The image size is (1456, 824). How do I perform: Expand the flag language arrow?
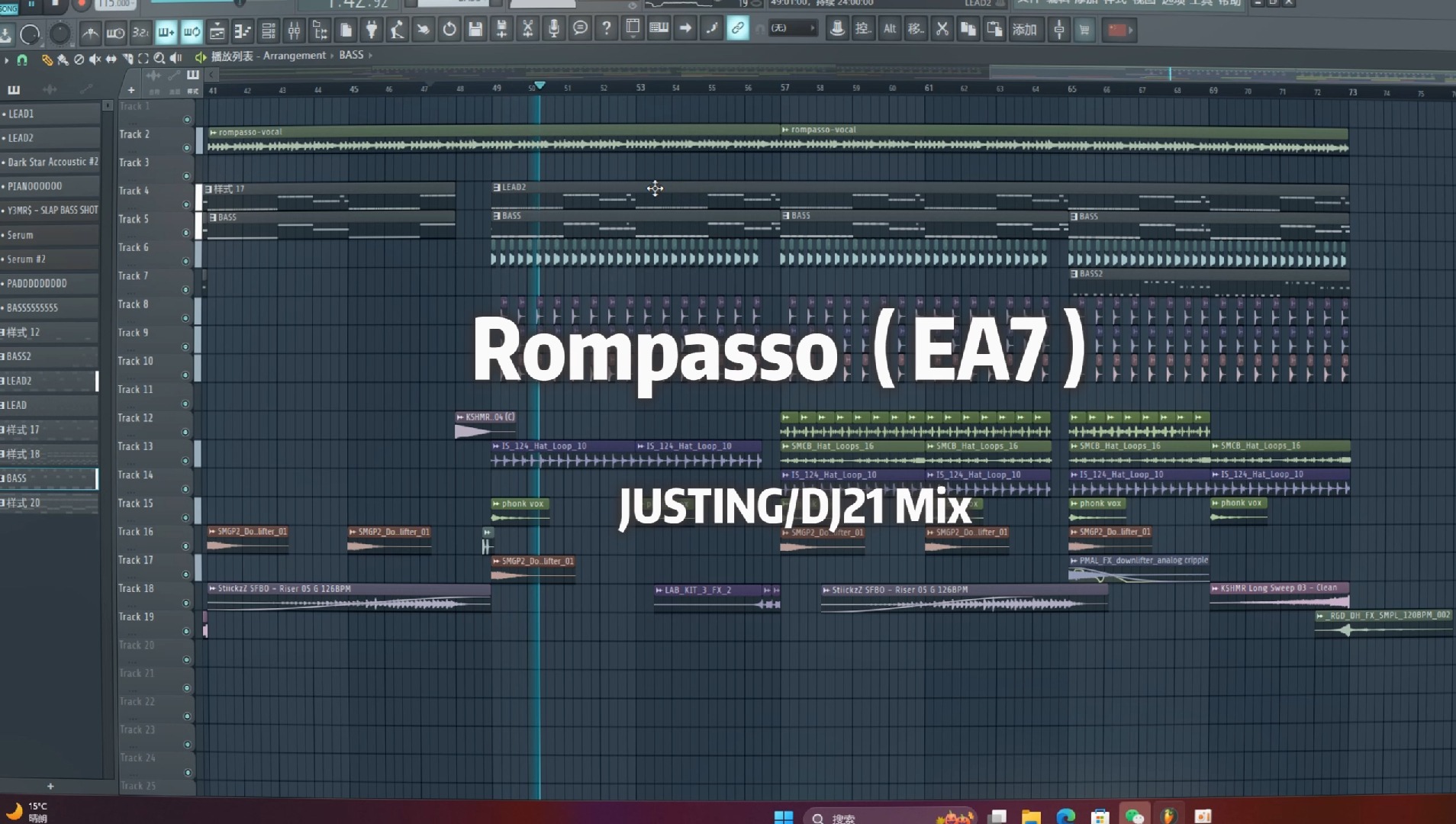coord(1131,31)
